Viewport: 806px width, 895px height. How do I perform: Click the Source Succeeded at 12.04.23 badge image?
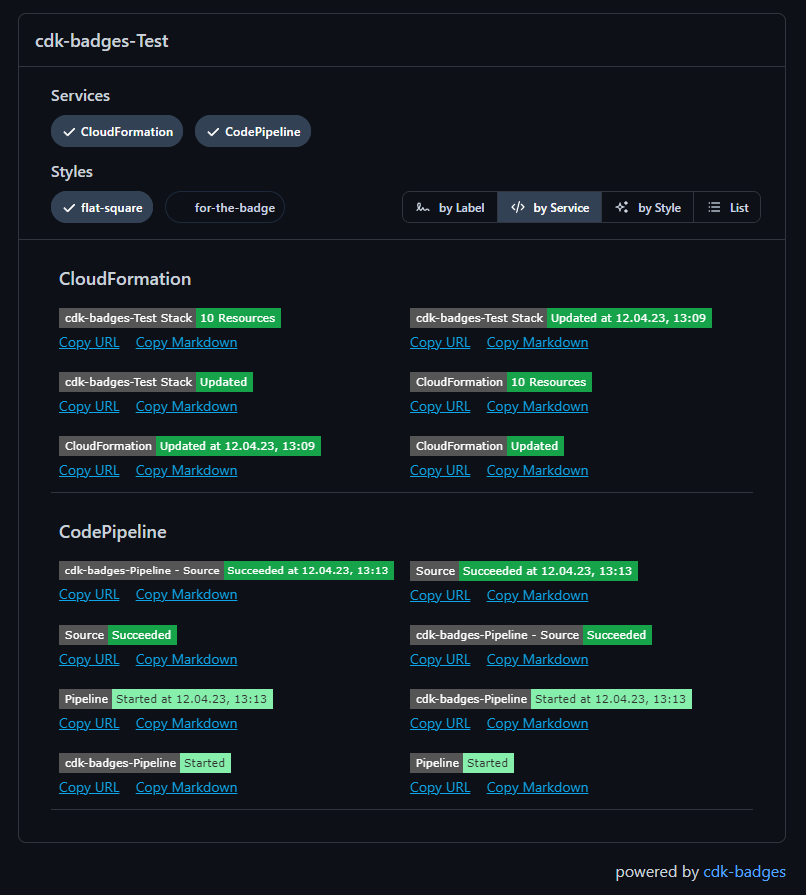click(x=523, y=571)
